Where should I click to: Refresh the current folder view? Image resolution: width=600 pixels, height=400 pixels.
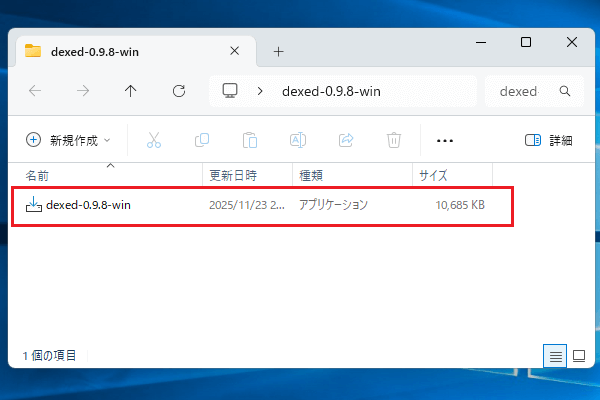(179, 91)
